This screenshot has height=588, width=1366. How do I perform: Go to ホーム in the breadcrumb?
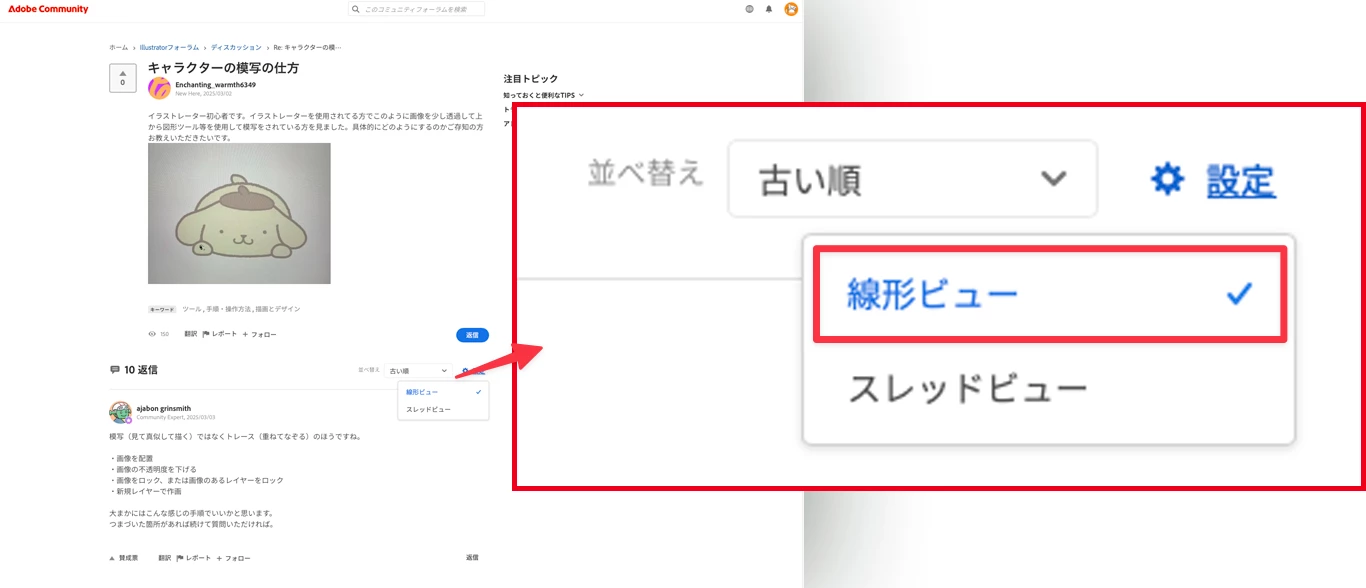118,47
